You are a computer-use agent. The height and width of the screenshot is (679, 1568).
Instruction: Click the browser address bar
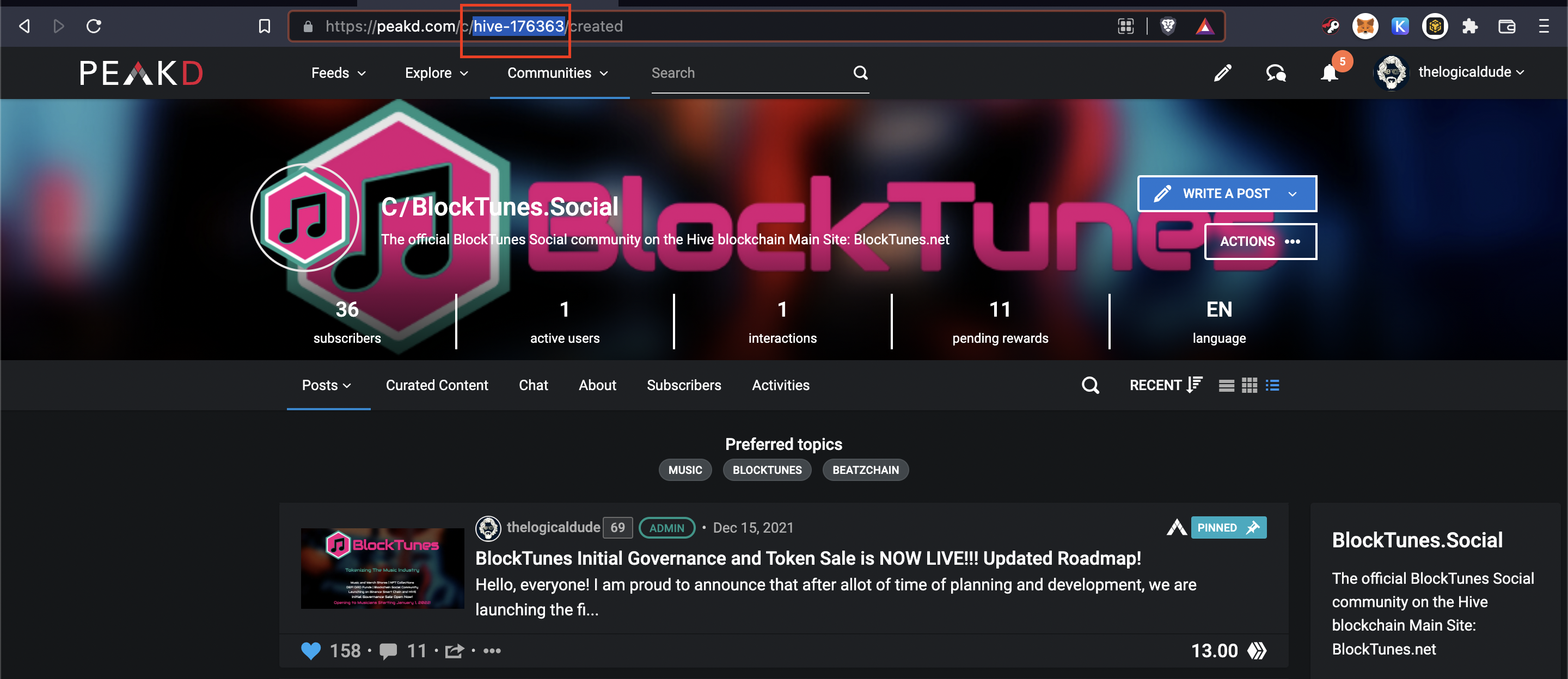coord(756,26)
